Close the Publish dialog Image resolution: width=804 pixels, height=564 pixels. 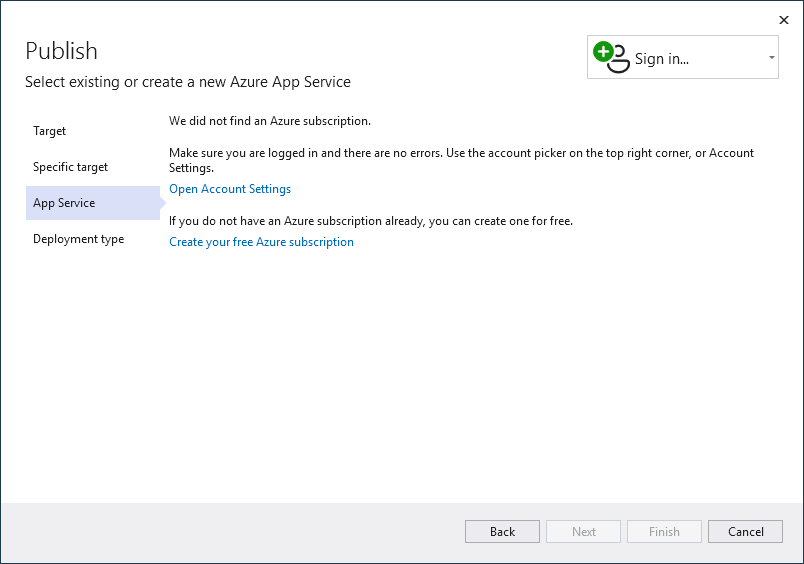coord(783,20)
